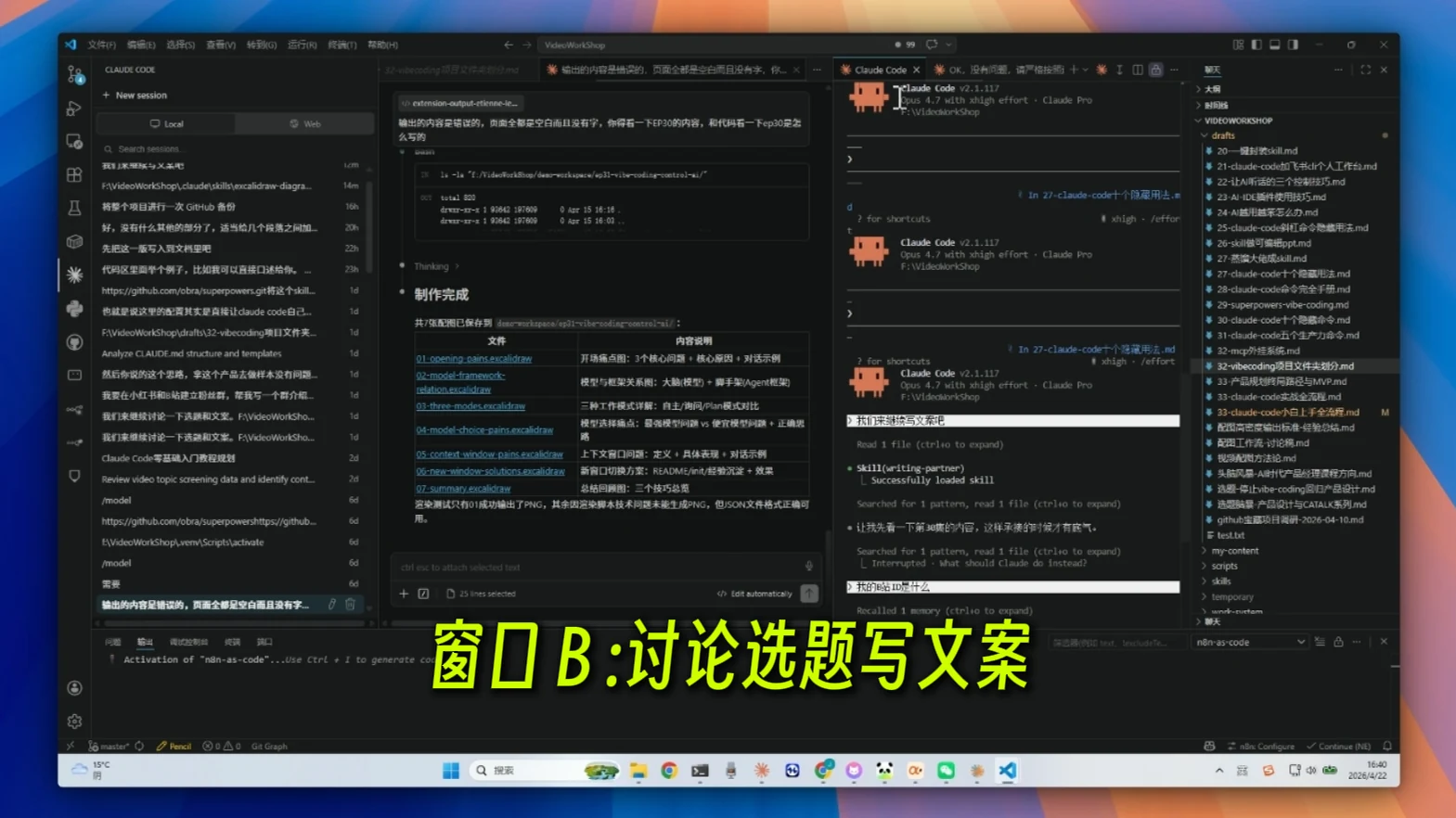Open Chrome from Windows taskbar
The height and width of the screenshot is (818, 1456).
coord(669,771)
